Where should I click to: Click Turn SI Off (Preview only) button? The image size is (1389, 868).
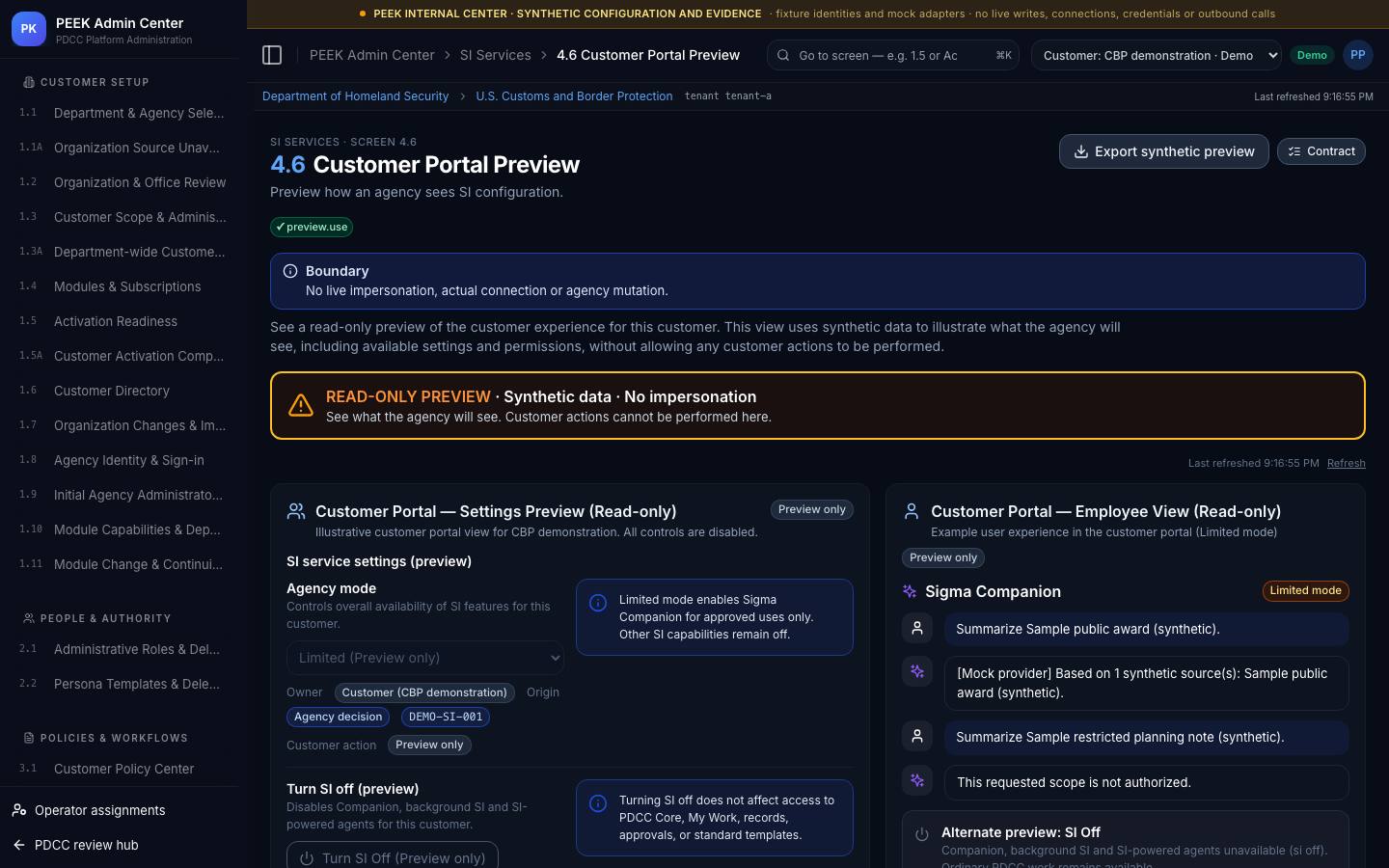coord(393,855)
